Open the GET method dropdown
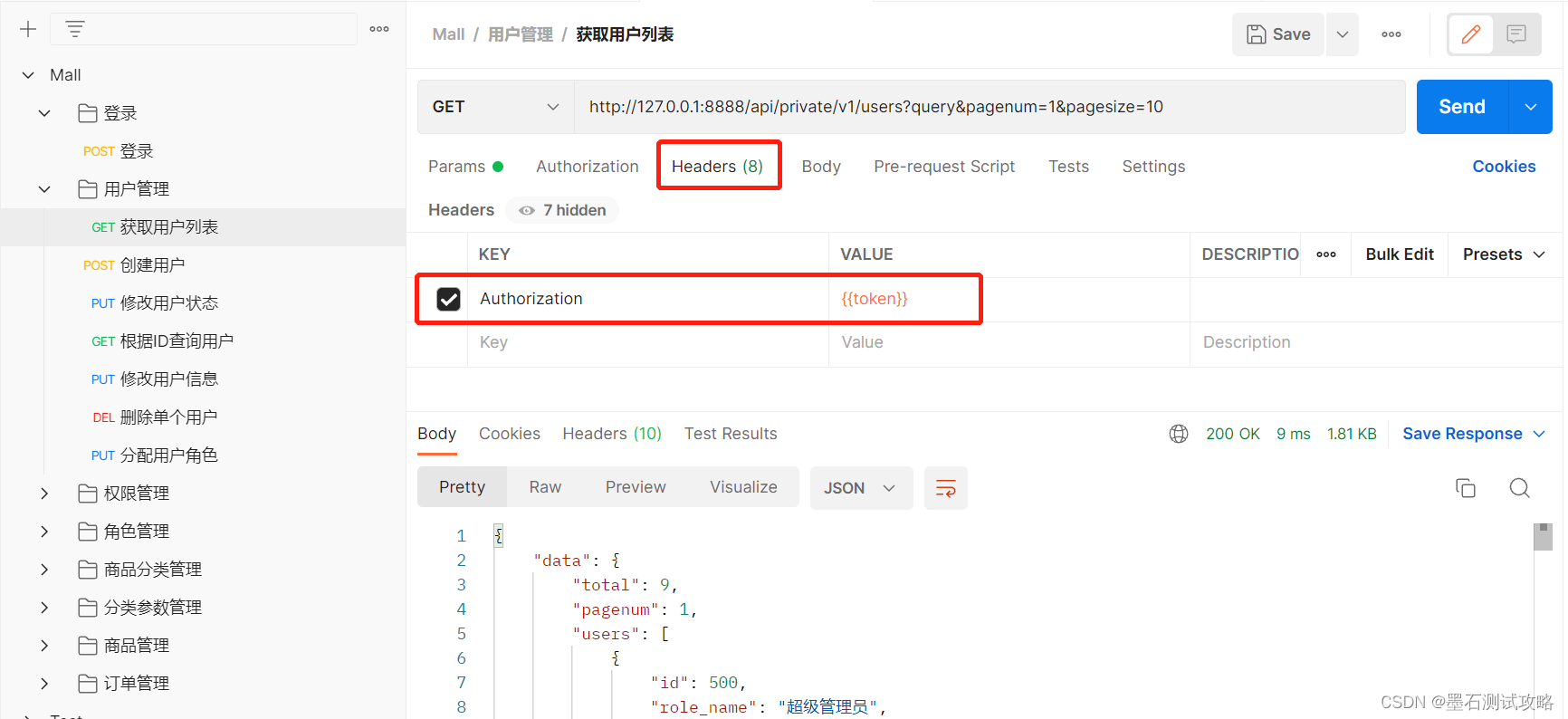1568x719 pixels. pos(495,107)
